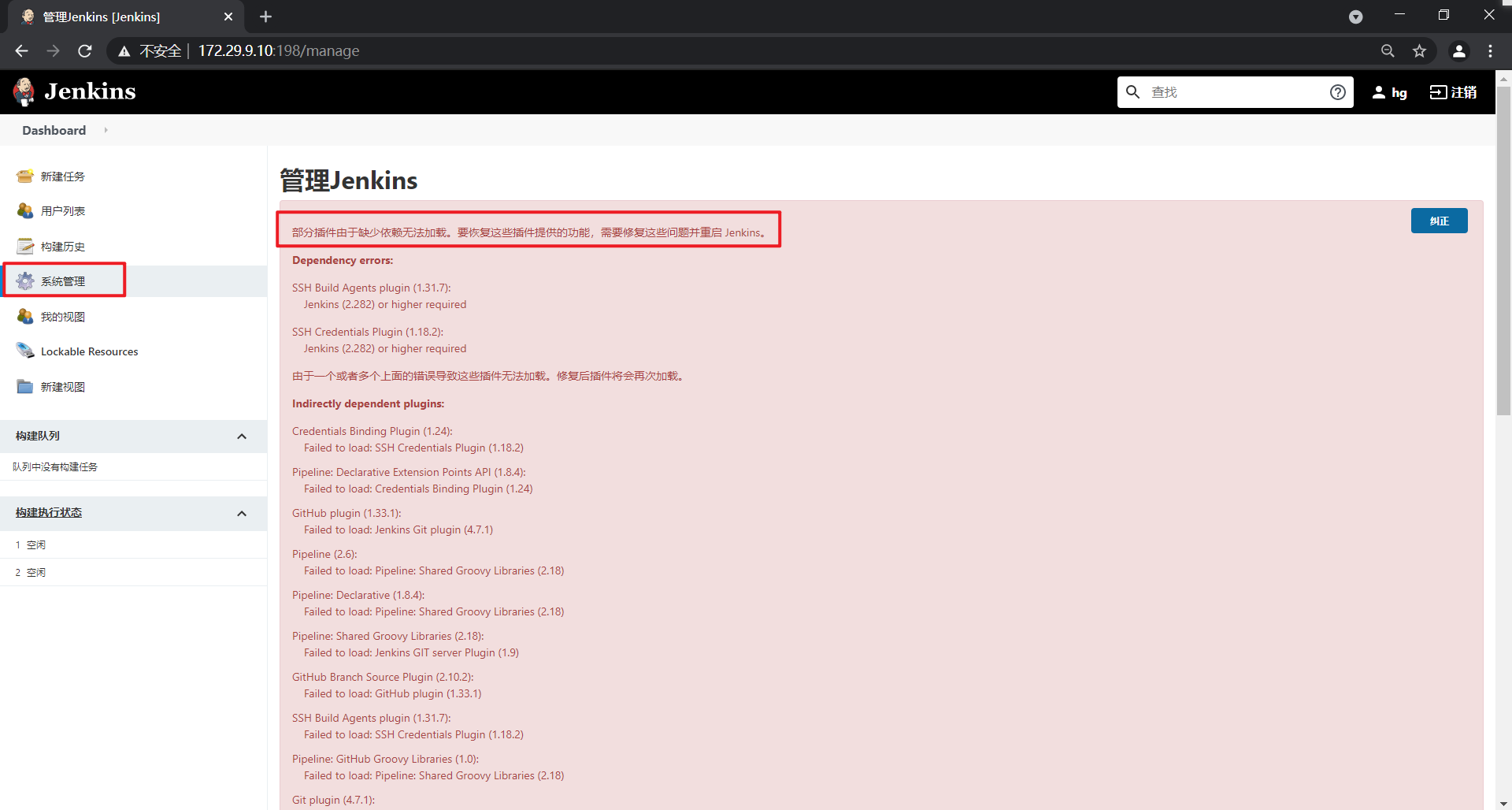
Task: Open the 构建执行状态 link
Action: (x=49, y=512)
